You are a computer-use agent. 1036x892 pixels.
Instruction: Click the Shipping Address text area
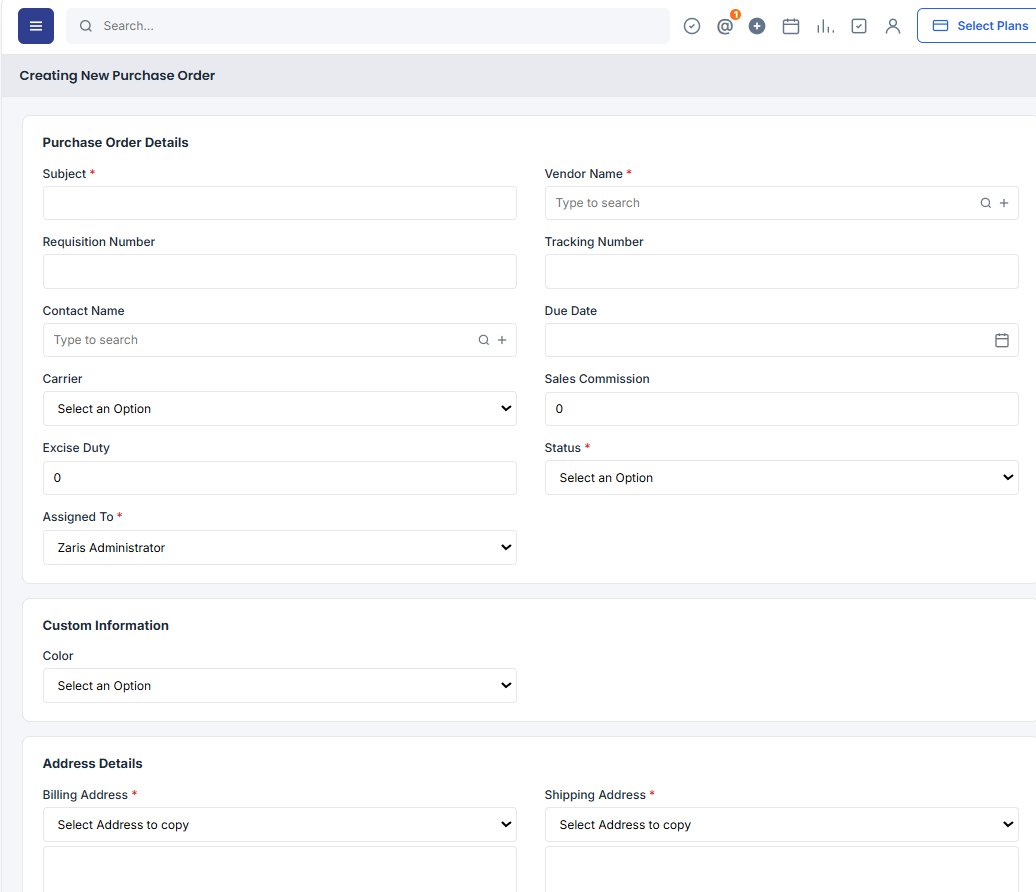coord(782,870)
